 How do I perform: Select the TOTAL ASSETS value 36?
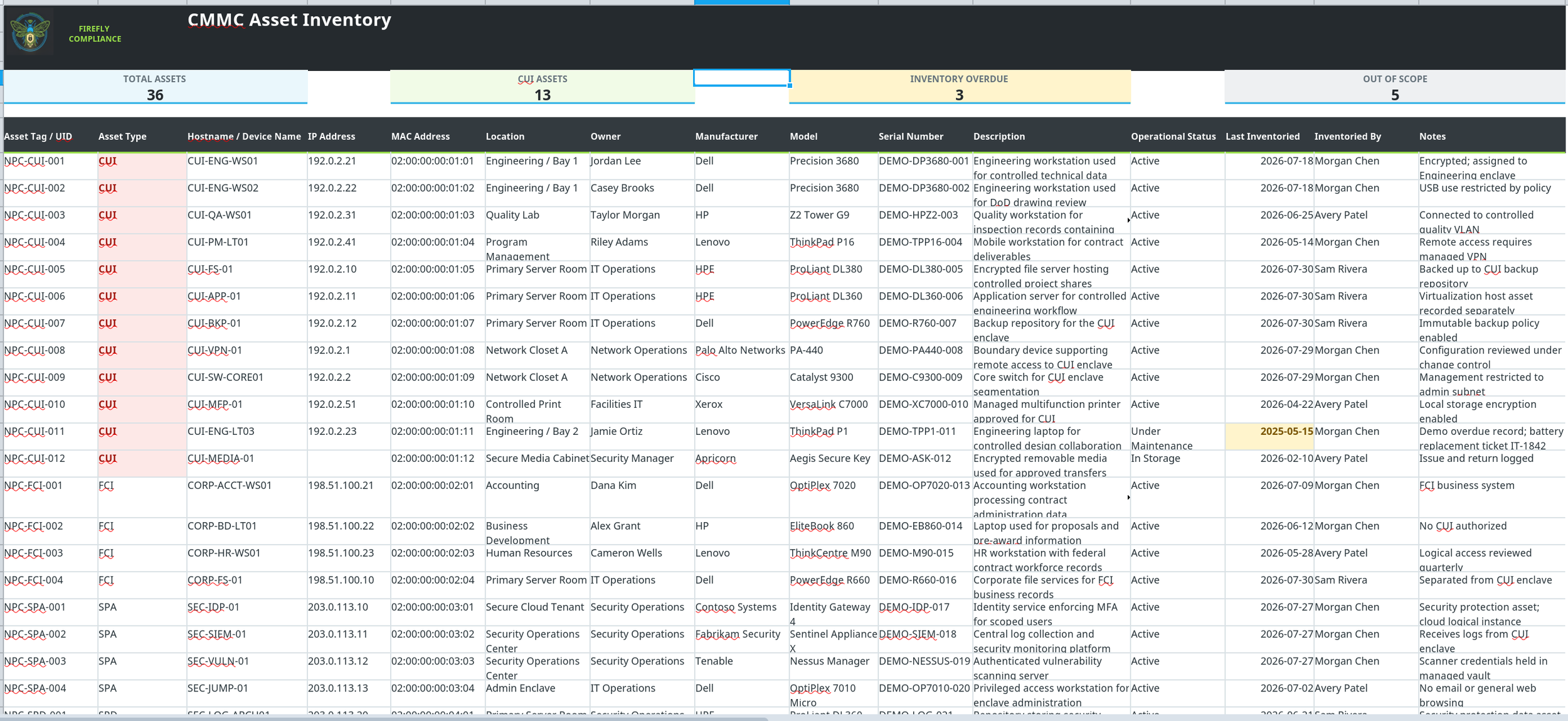(x=155, y=95)
